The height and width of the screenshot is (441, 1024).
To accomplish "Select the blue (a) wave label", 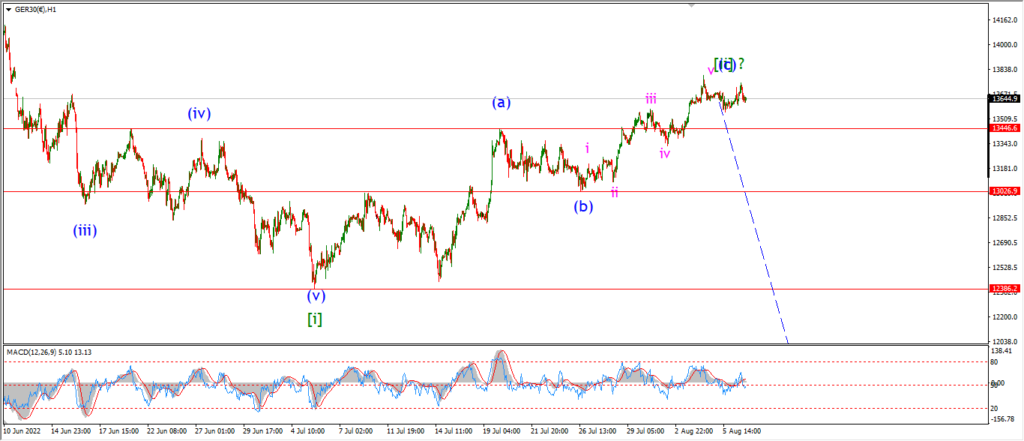I will tap(502, 103).
